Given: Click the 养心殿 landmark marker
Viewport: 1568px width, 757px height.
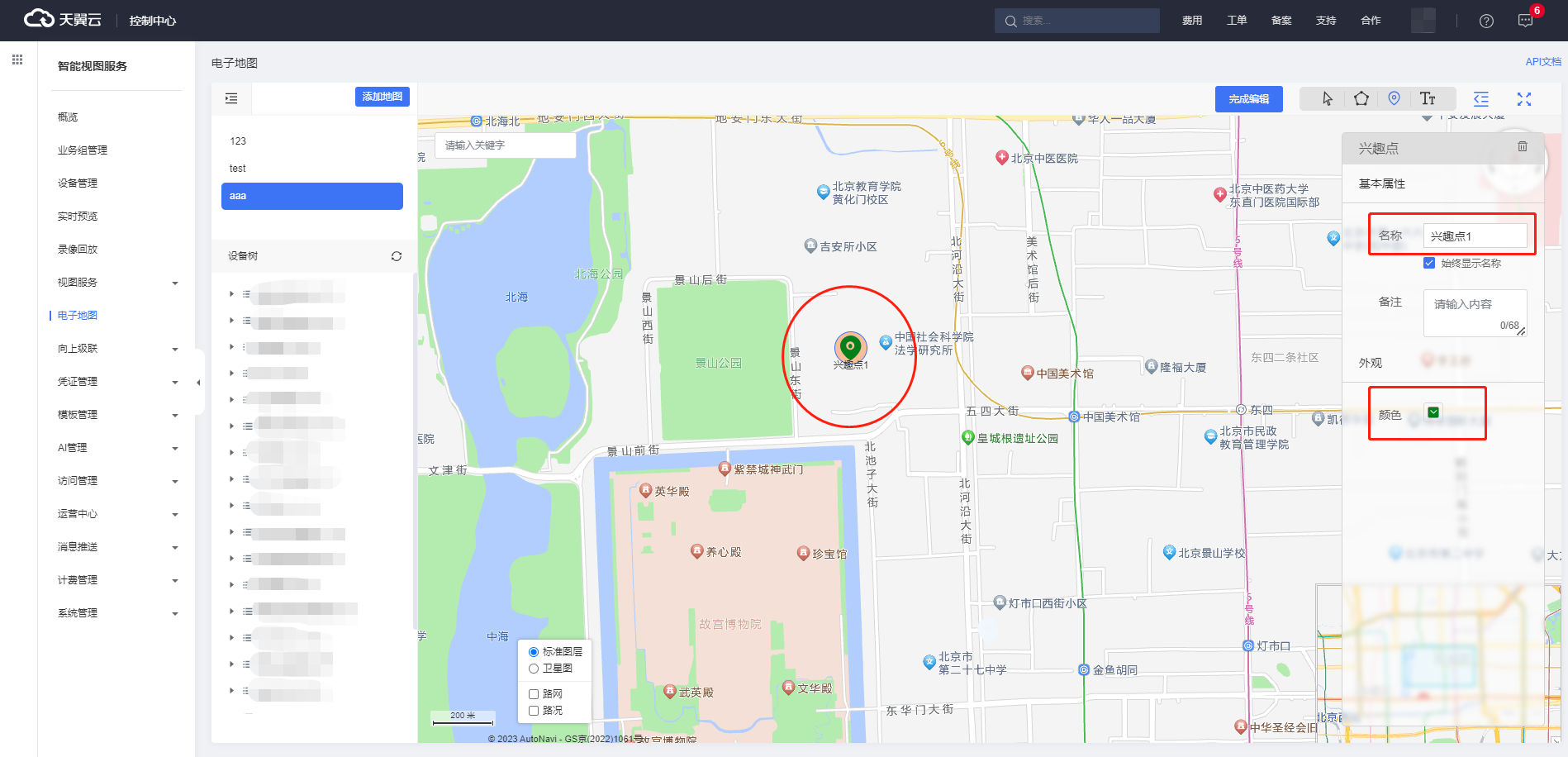Looking at the screenshot, I should coord(697,550).
